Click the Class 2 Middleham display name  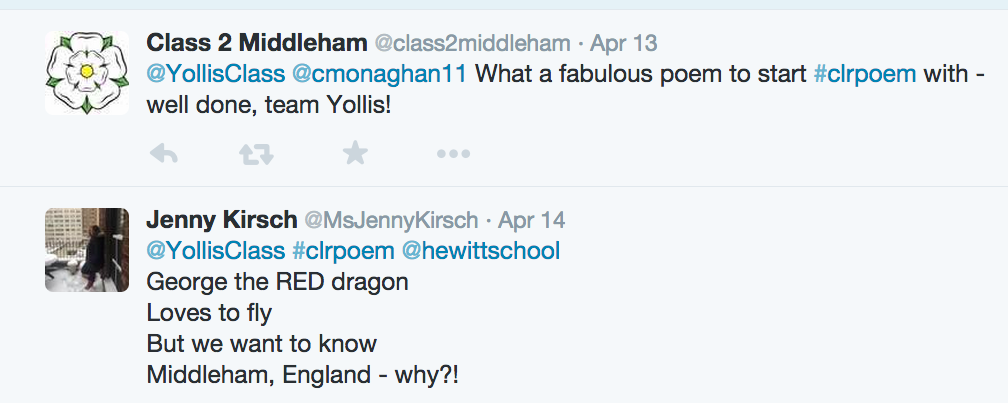(255, 43)
